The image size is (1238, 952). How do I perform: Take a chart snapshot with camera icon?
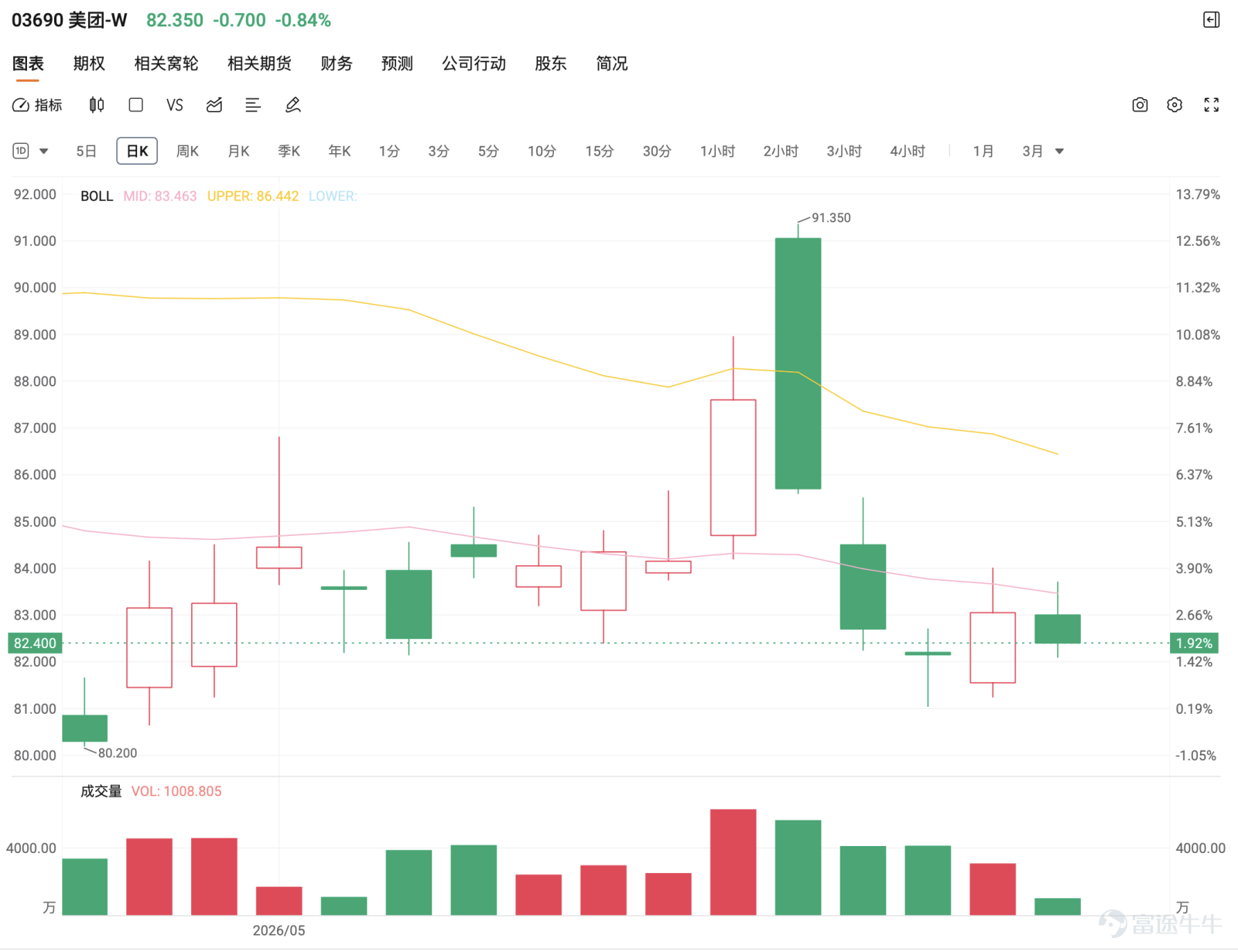coord(1140,105)
